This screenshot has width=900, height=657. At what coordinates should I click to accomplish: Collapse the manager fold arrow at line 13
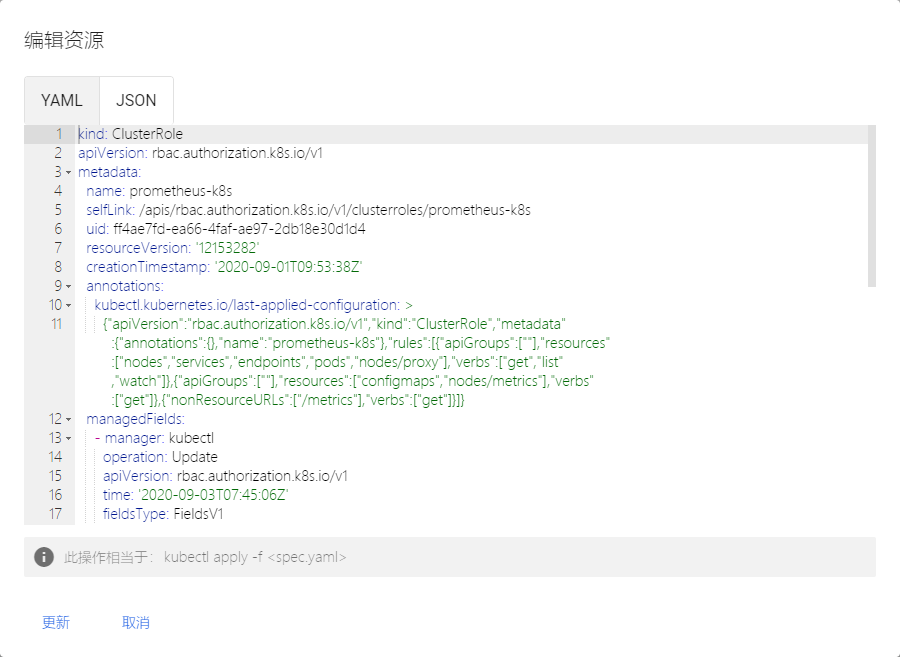point(68,438)
